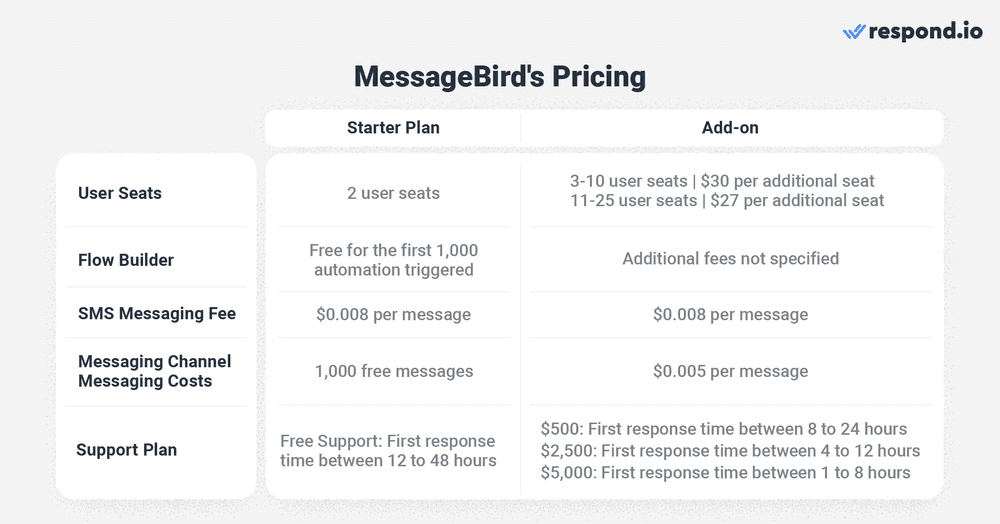Select the Starter Plan column header
Screen dimensions: 1000x524
click(x=393, y=128)
